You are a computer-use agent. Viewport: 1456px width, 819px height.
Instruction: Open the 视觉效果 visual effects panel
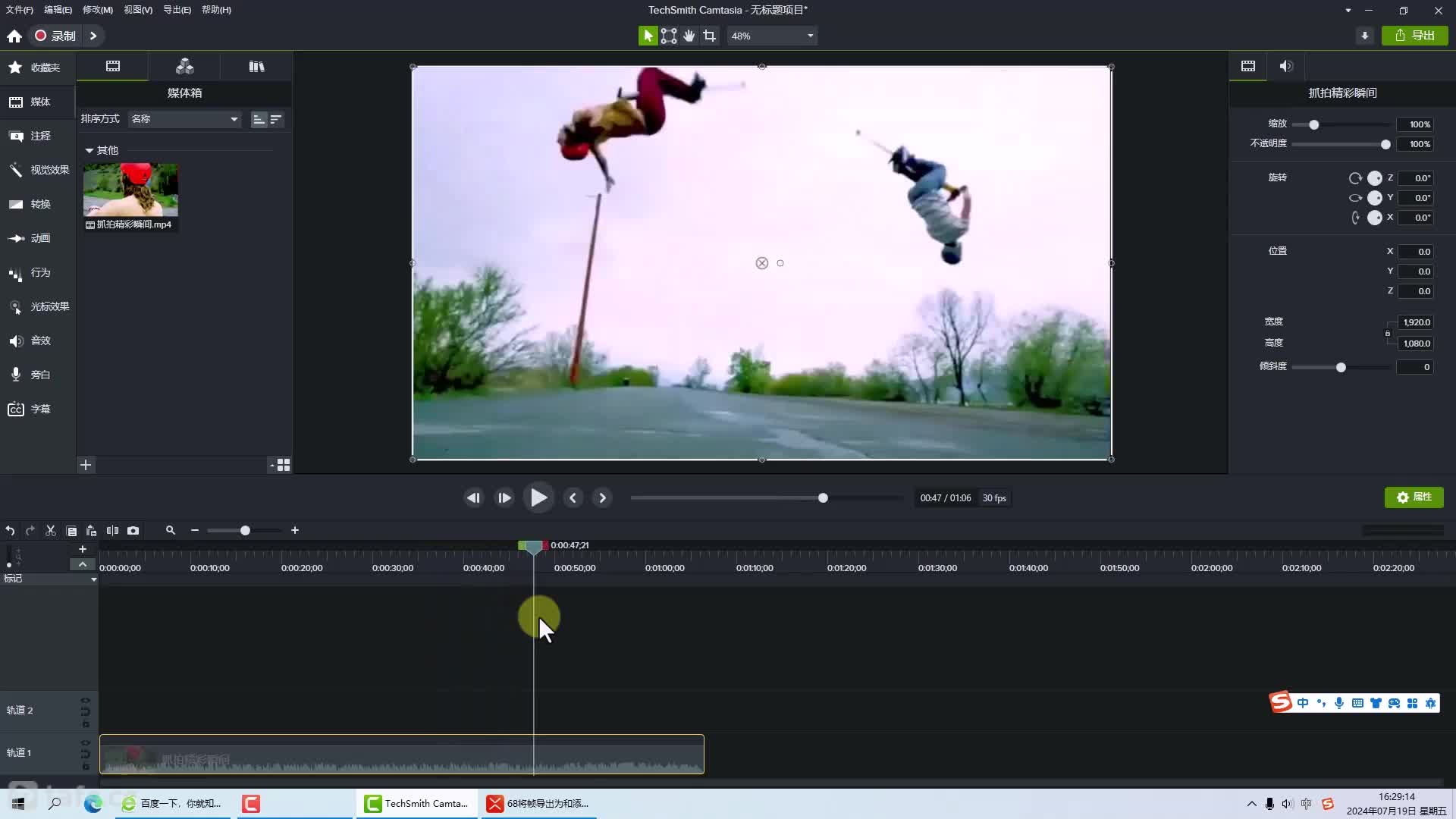(38, 170)
